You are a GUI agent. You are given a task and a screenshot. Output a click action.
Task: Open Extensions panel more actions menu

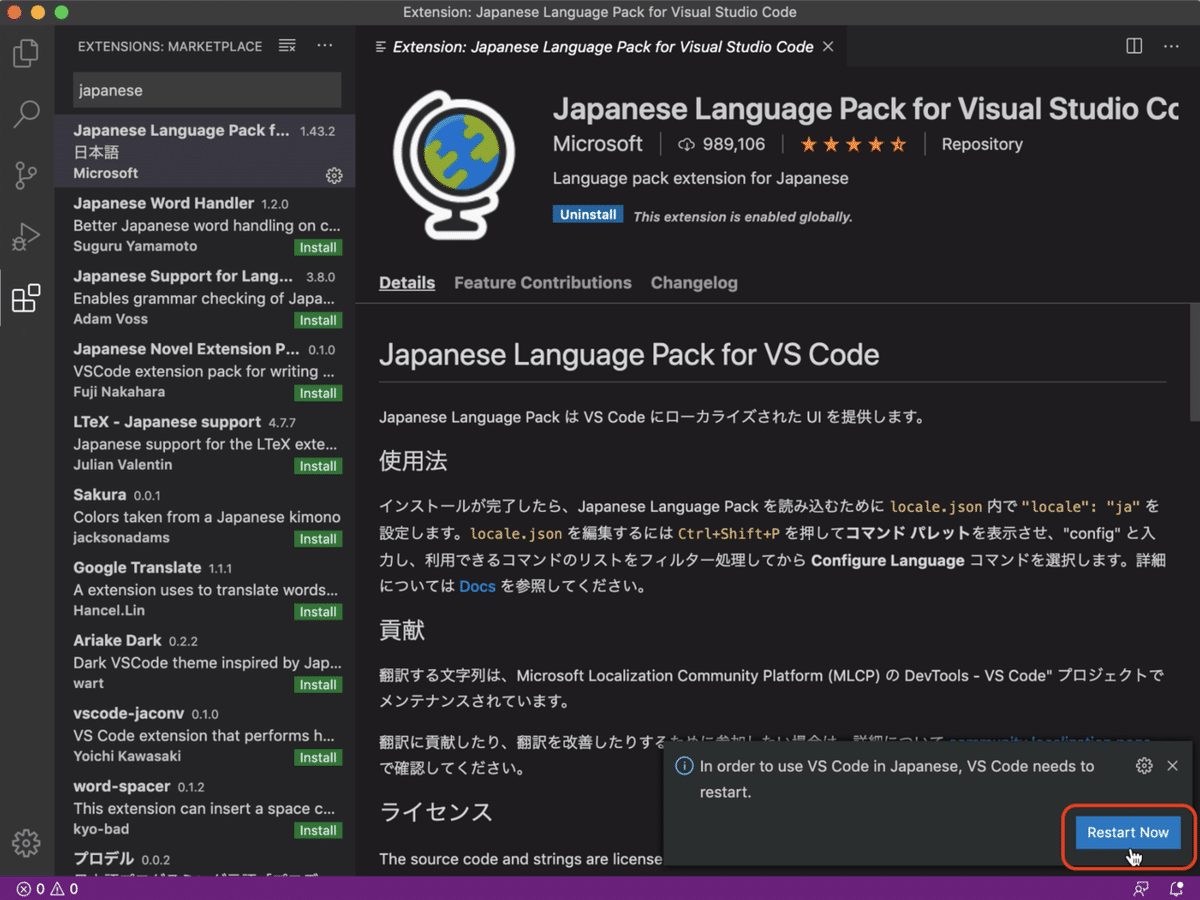325,46
